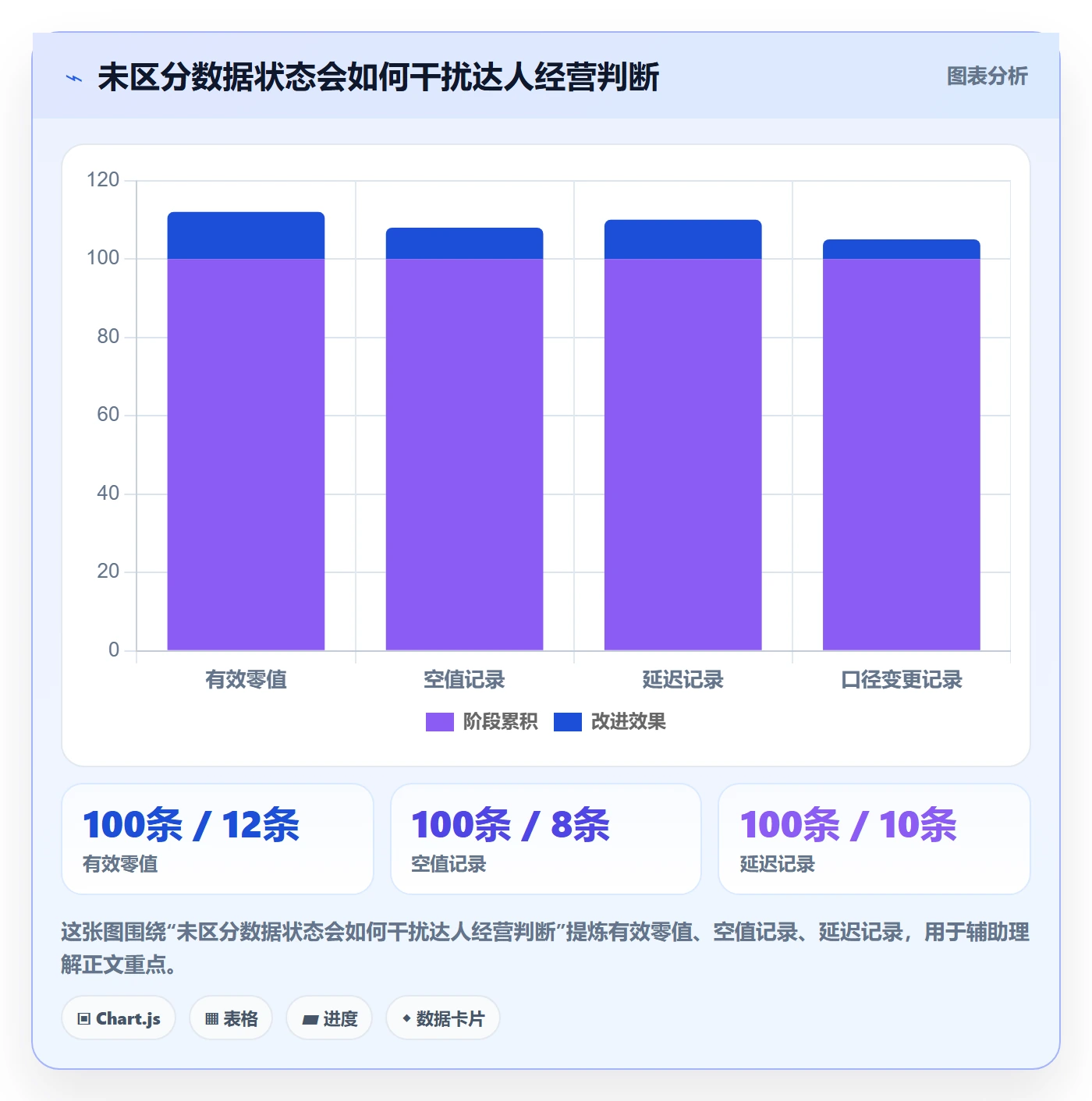
Task: Open the 100条 / 10条 data card
Action: [x=874, y=839]
